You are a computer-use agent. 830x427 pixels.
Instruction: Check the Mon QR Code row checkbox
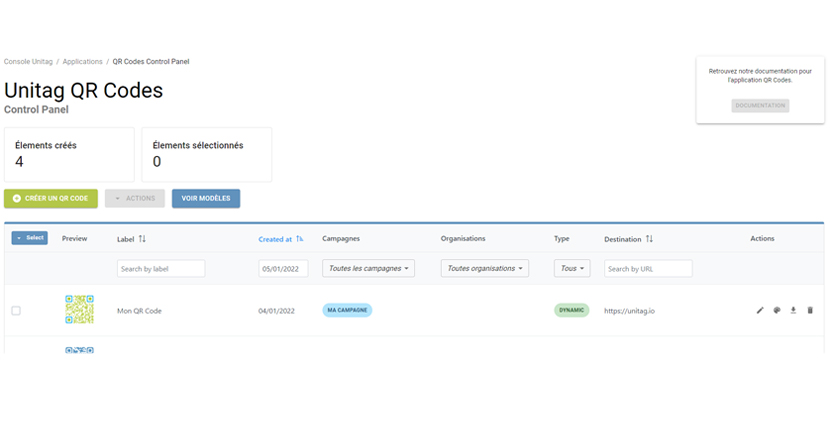pos(15,311)
